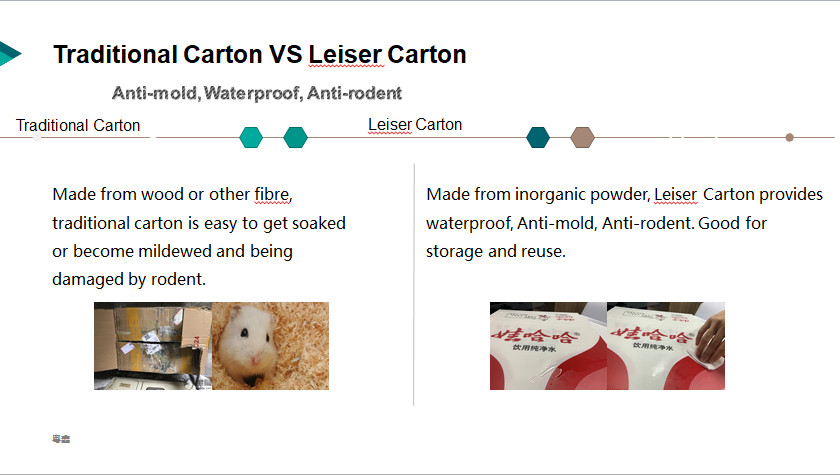840x475 pixels.
Task: Click the underlined word 'fibre' in left paragraph
Action: [272, 194]
